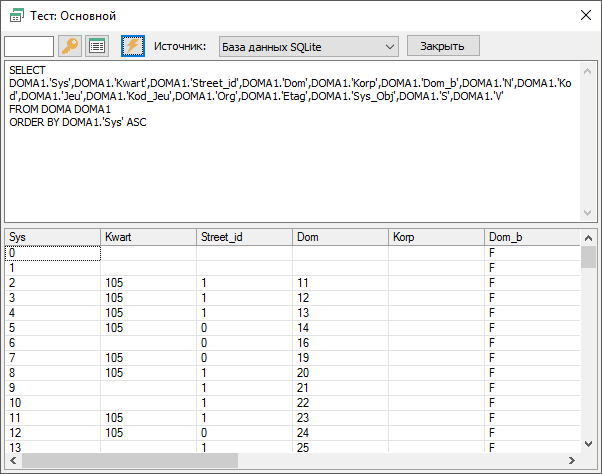The height and width of the screenshot is (474, 602).
Task: Click the results grid vertical scrollbar thumb
Action: 589,257
